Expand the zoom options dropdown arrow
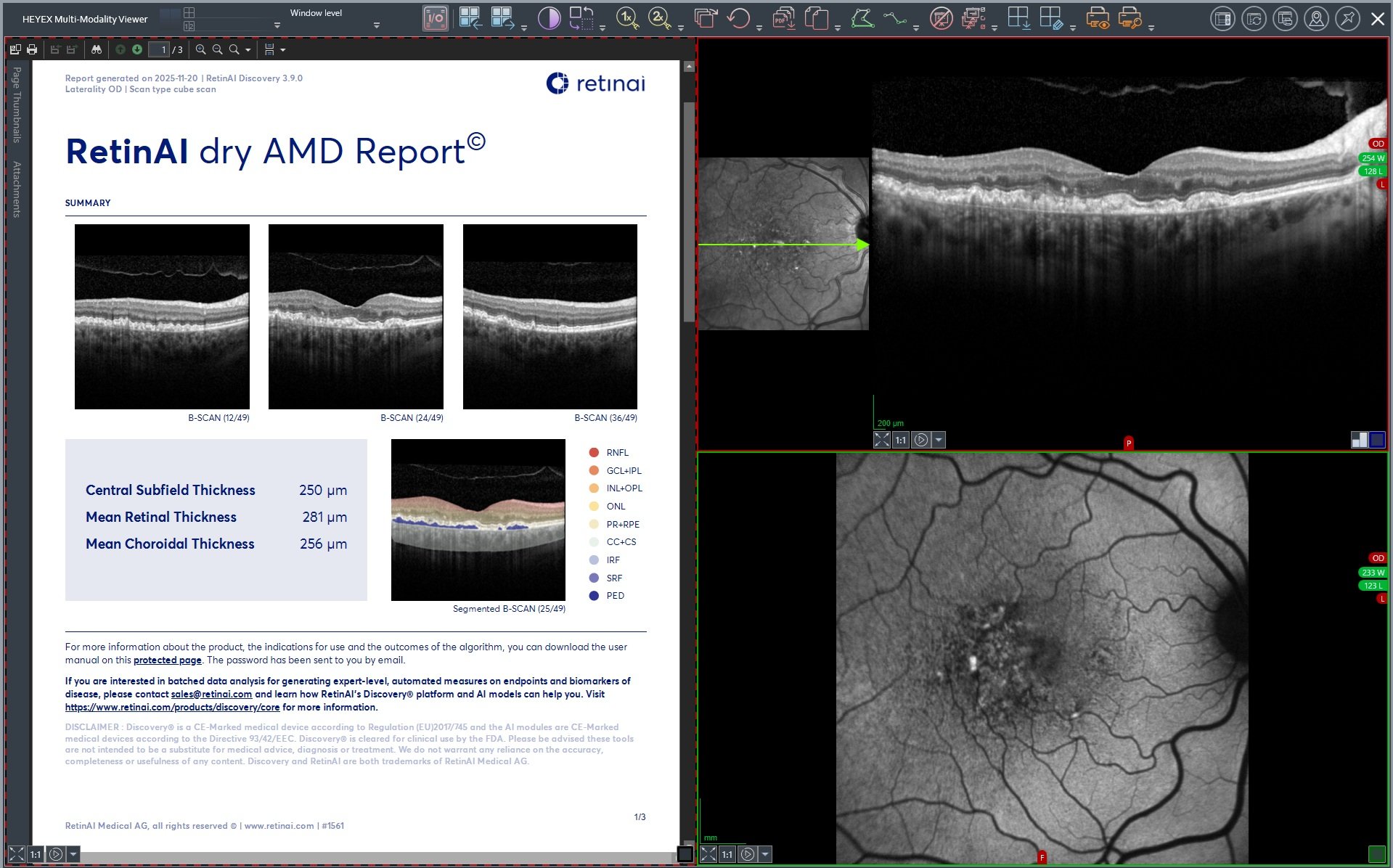 (248, 50)
